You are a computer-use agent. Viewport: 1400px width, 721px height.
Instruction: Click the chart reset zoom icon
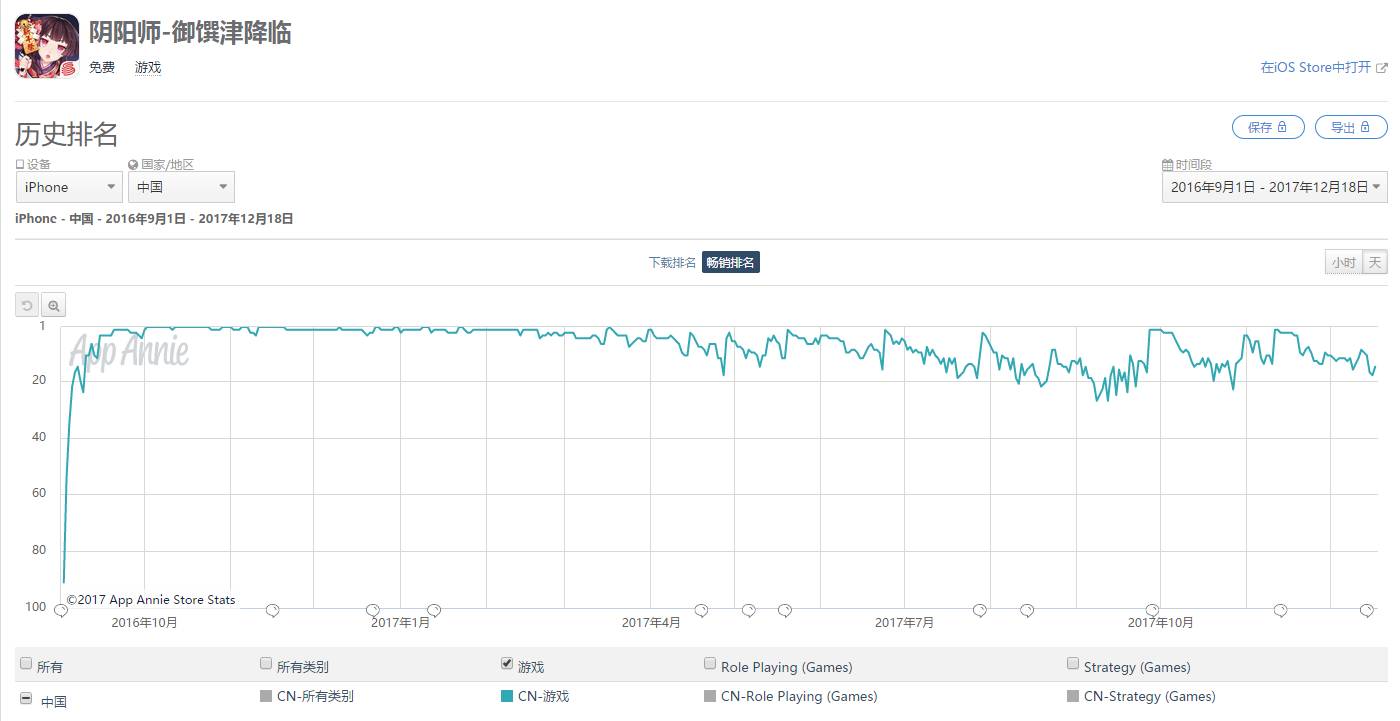[27, 306]
